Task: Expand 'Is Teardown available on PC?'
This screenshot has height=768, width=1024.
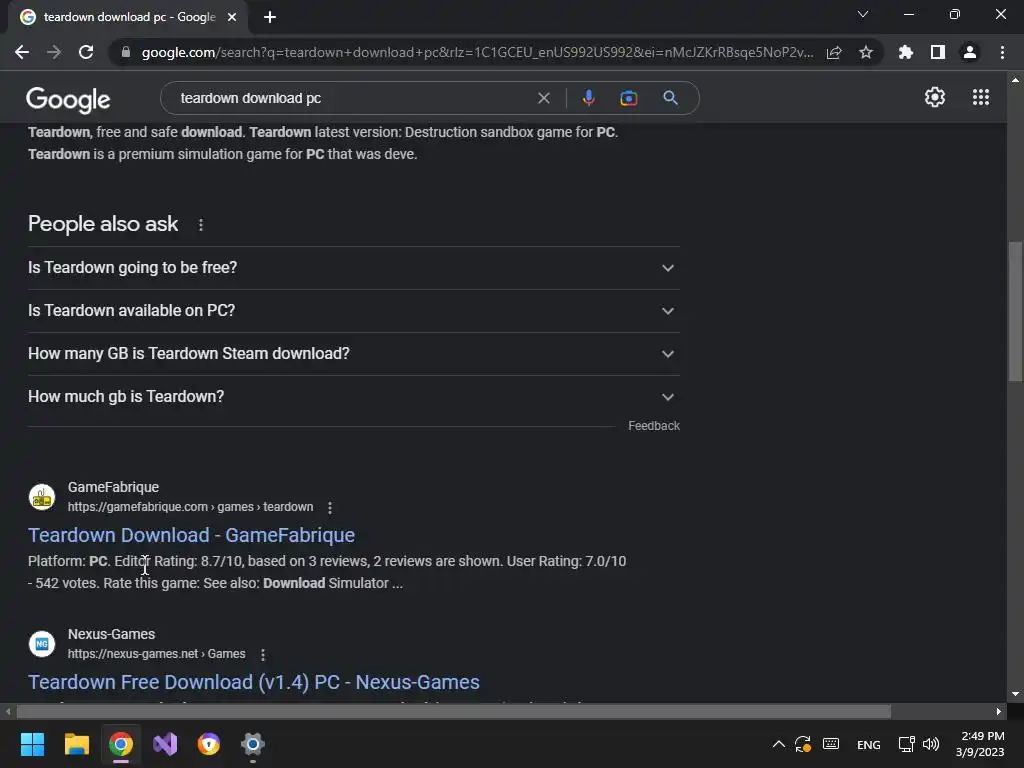Action: (x=353, y=311)
